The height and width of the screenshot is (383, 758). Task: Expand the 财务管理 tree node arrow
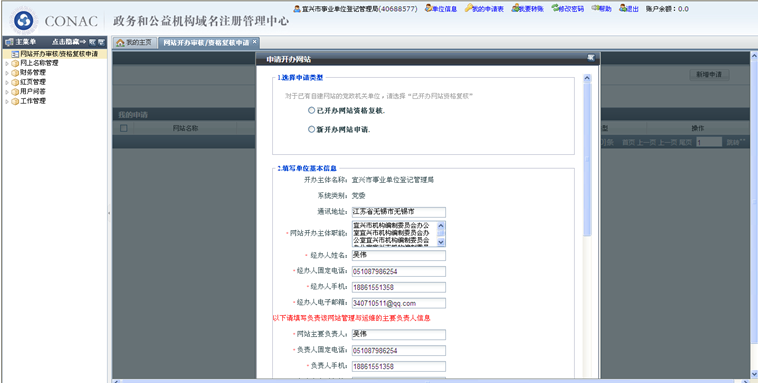pos(7,73)
